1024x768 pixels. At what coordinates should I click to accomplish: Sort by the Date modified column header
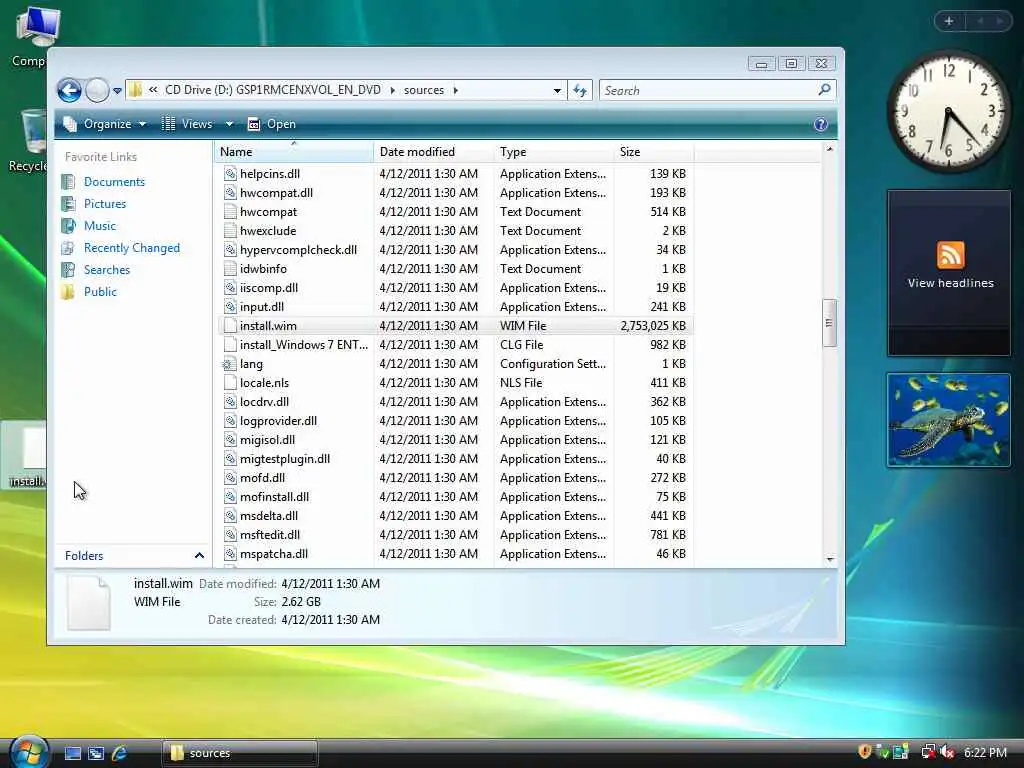[x=434, y=152]
